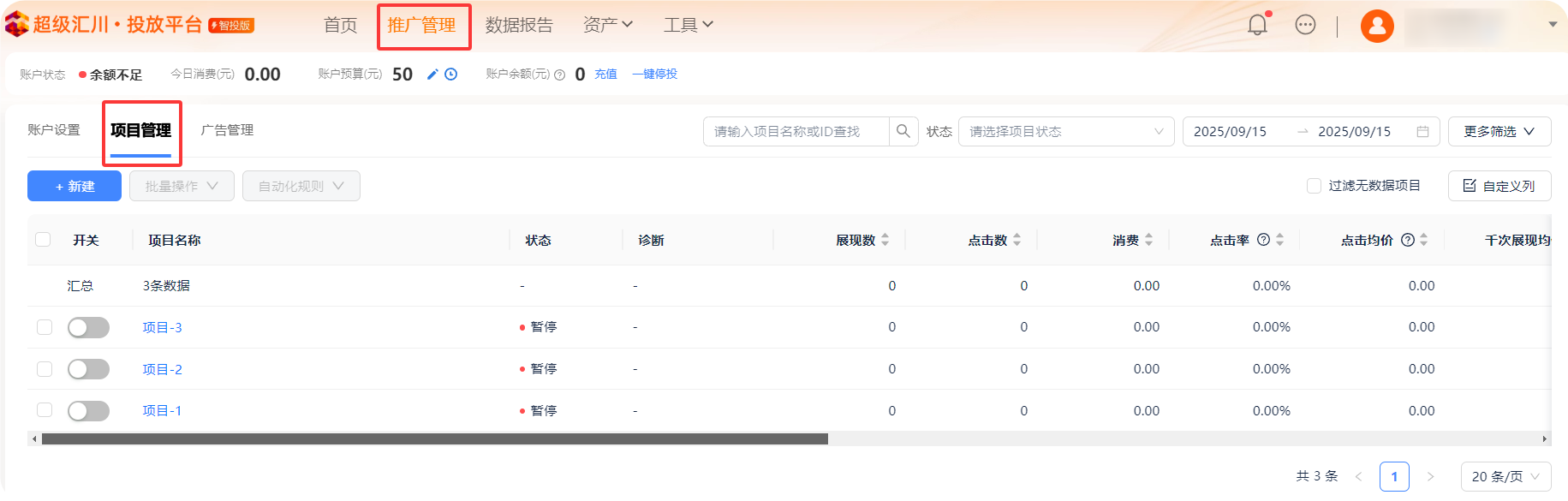The image size is (1568, 501).
Task: Sort by 点击率 column arrows
Action: (1280, 240)
